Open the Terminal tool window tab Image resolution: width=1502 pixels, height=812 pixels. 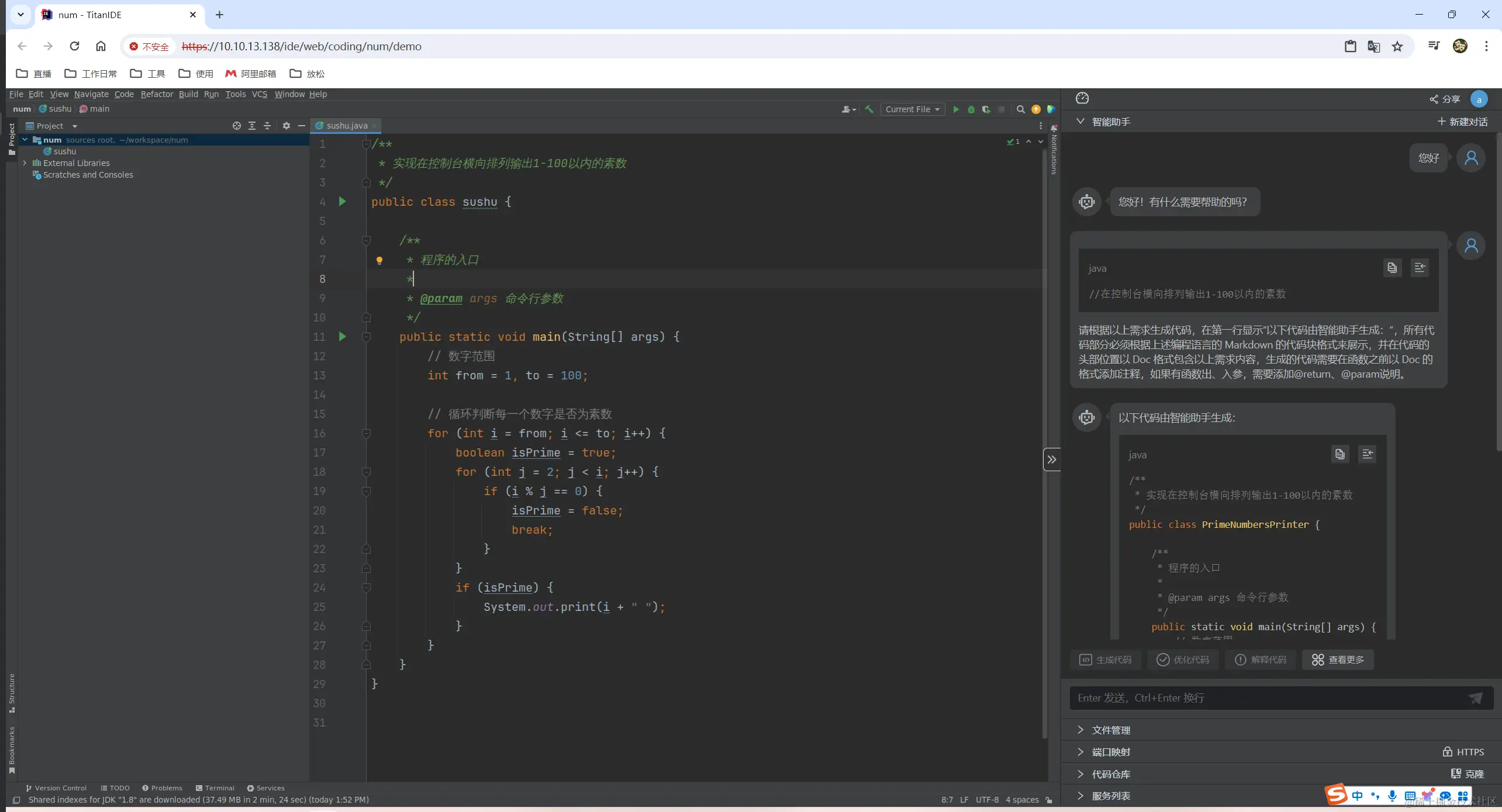point(215,788)
